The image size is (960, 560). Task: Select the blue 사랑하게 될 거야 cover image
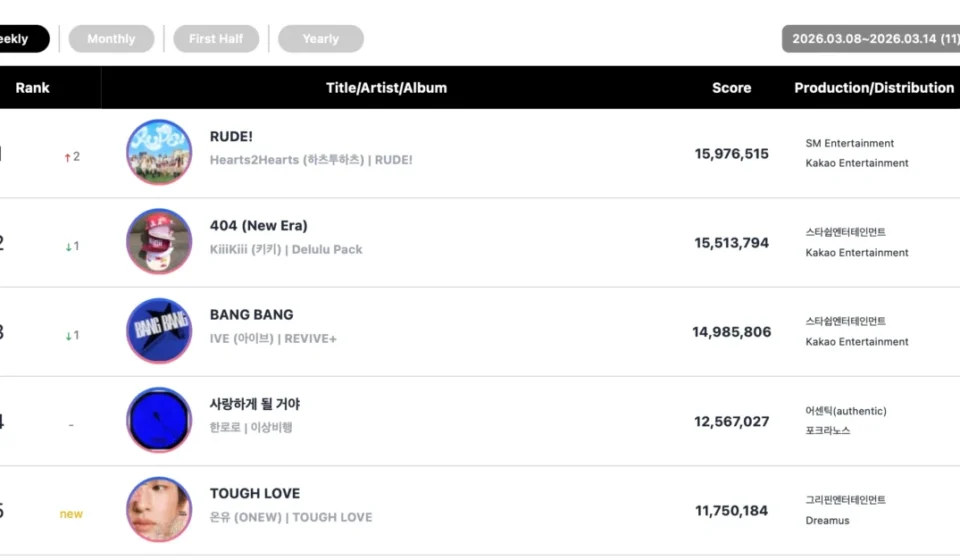[159, 420]
